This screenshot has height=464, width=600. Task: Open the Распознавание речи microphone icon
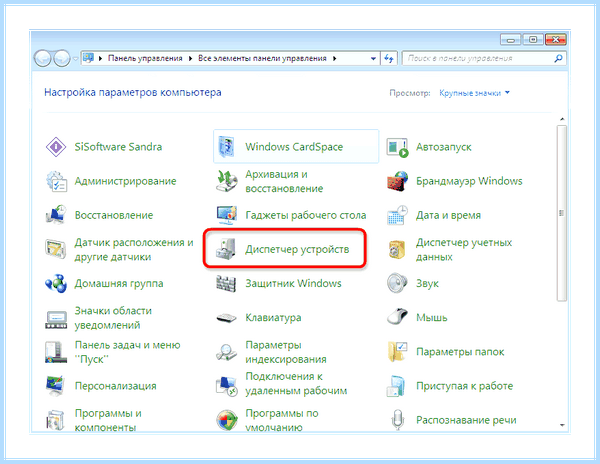[x=397, y=420]
